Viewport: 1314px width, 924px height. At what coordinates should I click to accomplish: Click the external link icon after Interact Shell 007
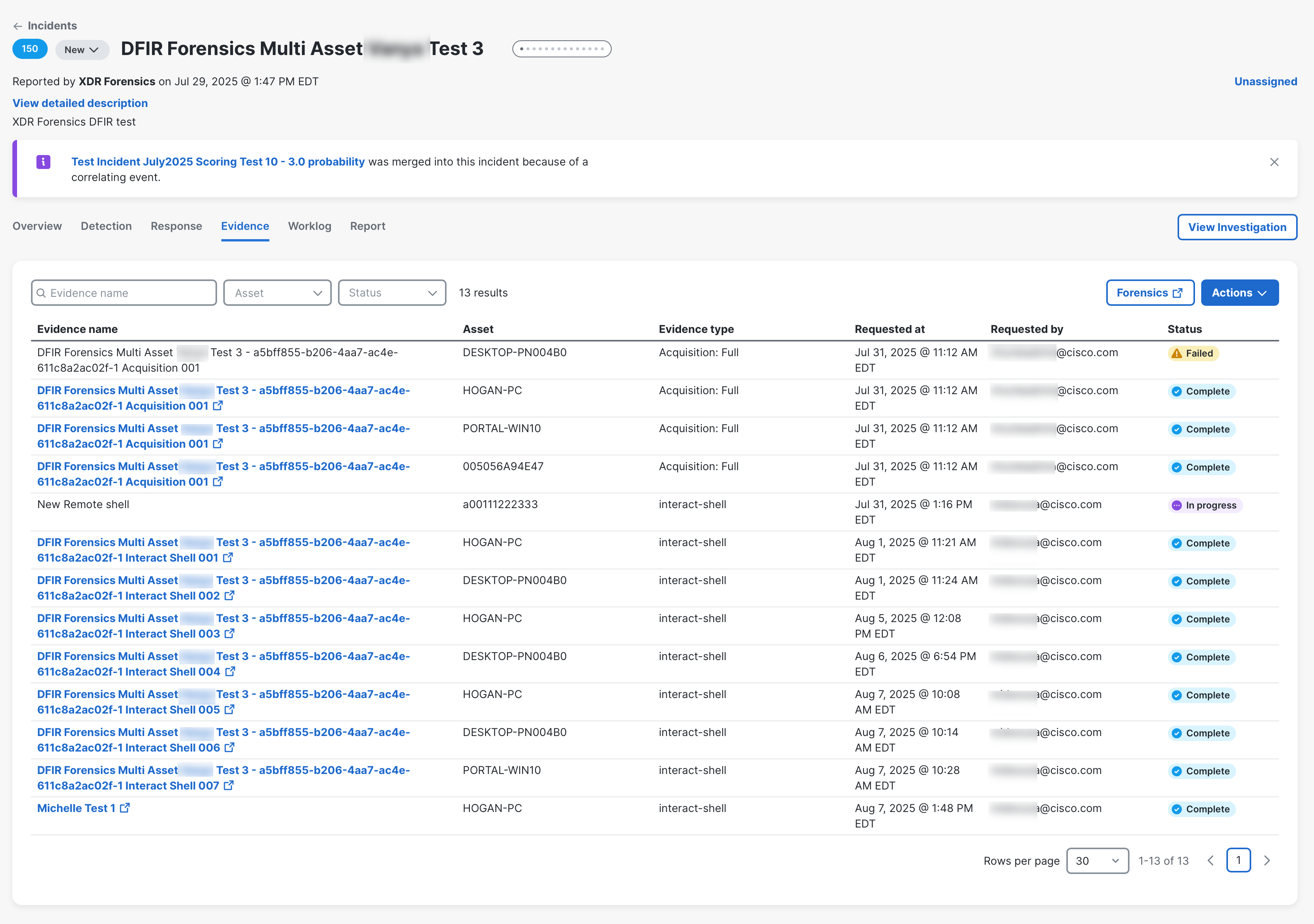228,786
